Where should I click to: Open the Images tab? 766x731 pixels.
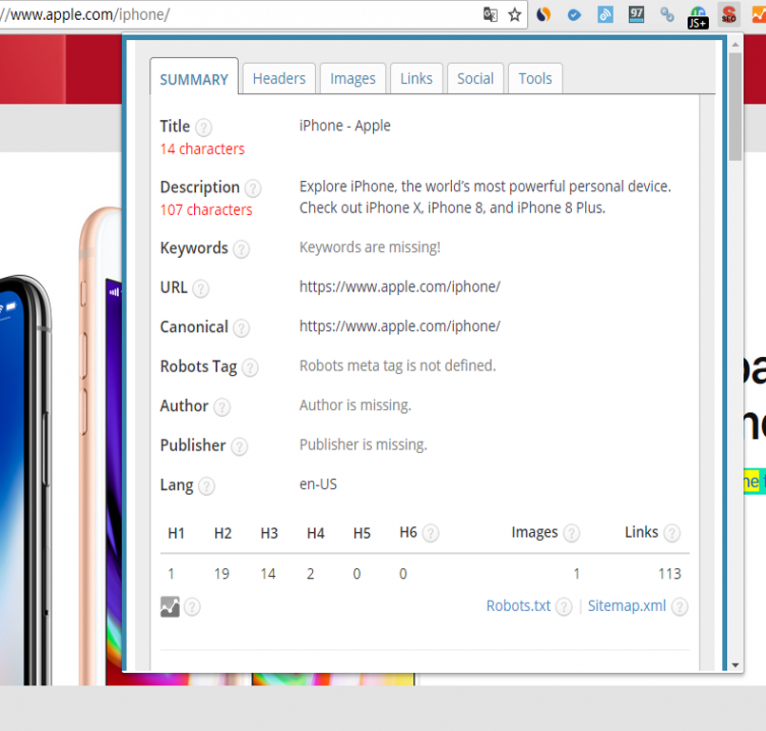pos(353,78)
